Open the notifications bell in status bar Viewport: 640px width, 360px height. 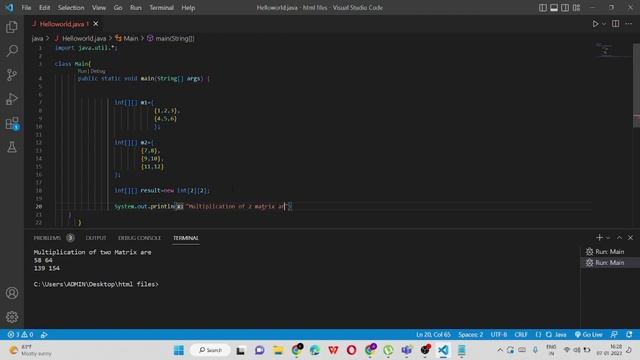[x=629, y=334]
